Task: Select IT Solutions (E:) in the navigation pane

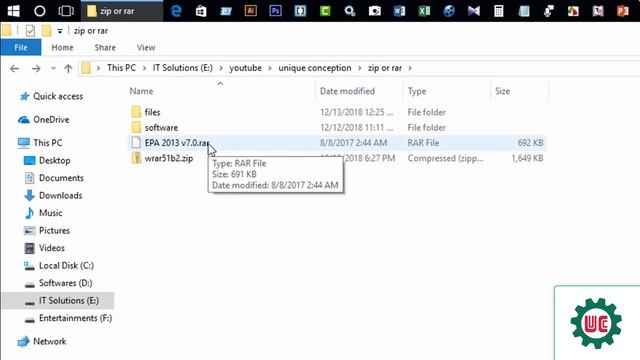Action: [69, 301]
